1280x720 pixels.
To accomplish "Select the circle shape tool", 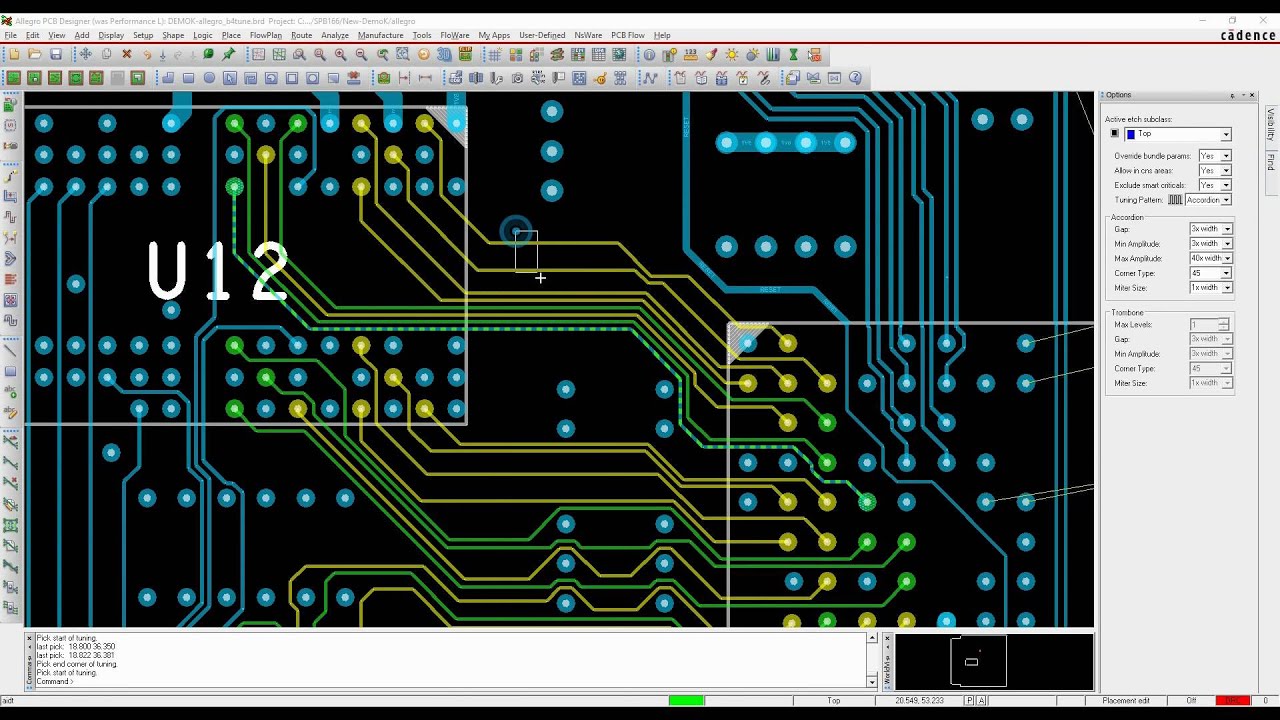I will pyautogui.click(x=209, y=78).
